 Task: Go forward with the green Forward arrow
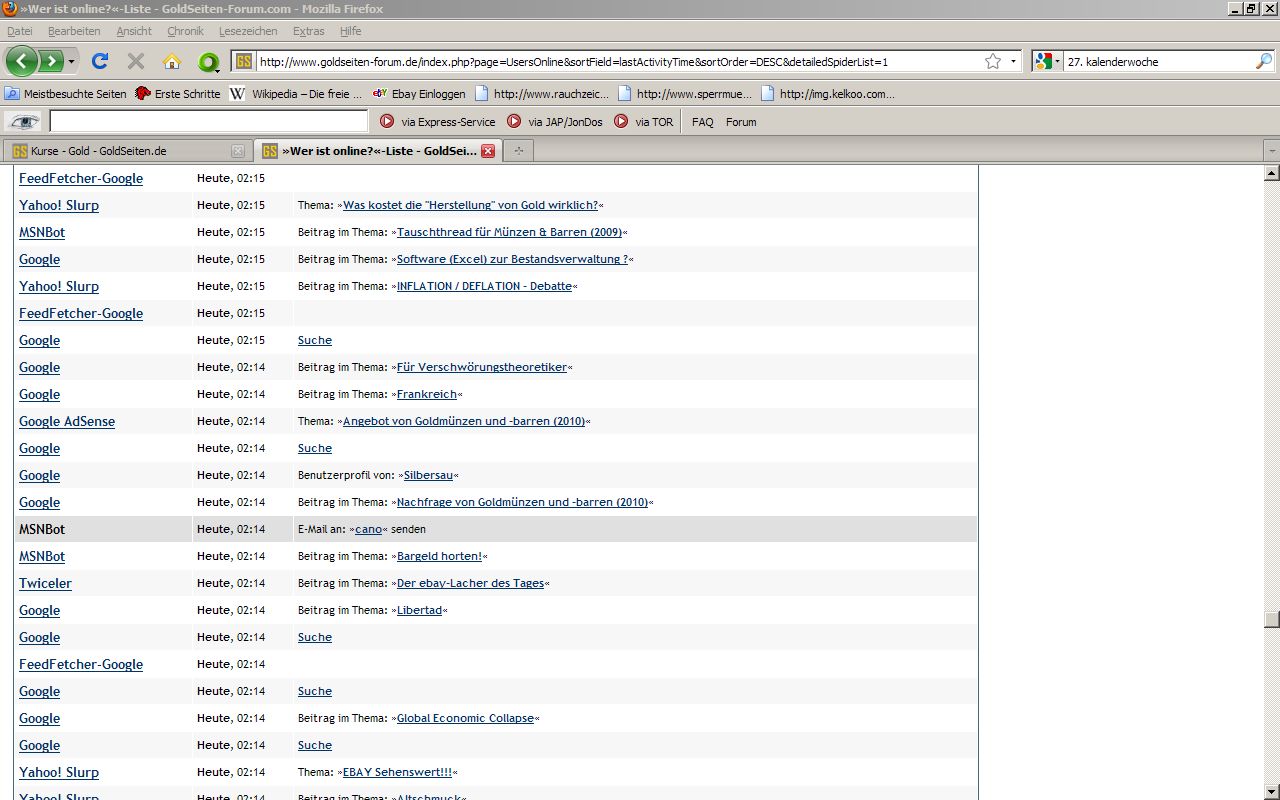[51, 61]
